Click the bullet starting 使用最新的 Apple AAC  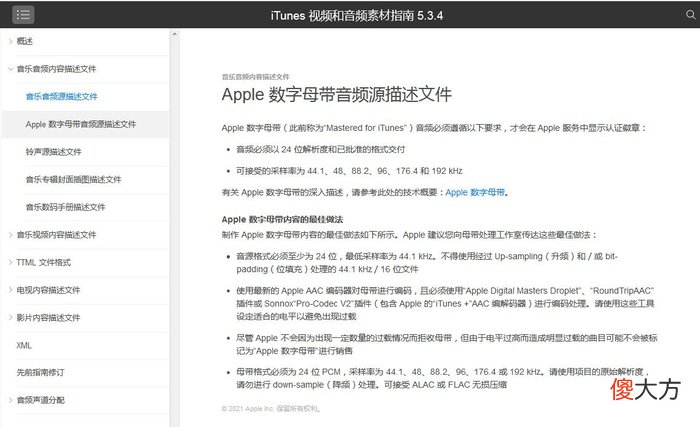445,304
